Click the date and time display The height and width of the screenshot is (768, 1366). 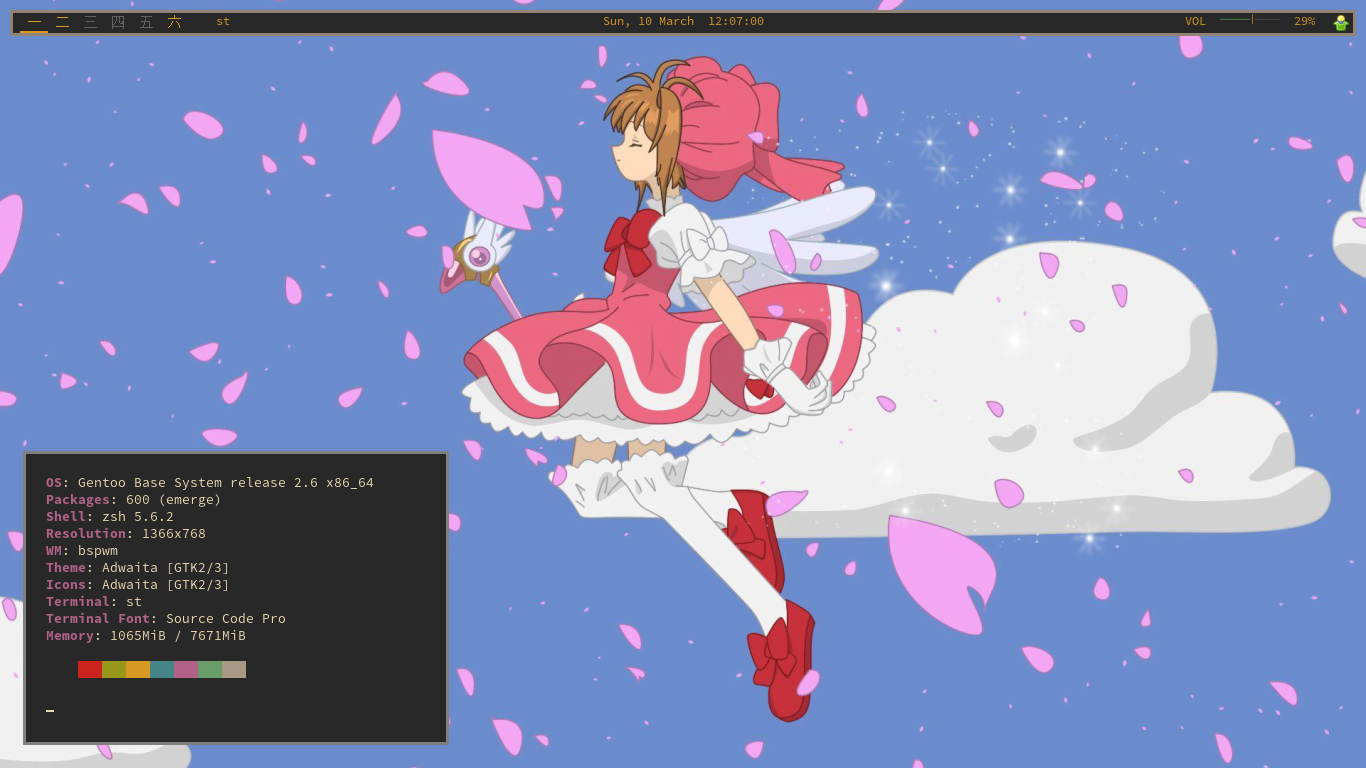point(683,22)
